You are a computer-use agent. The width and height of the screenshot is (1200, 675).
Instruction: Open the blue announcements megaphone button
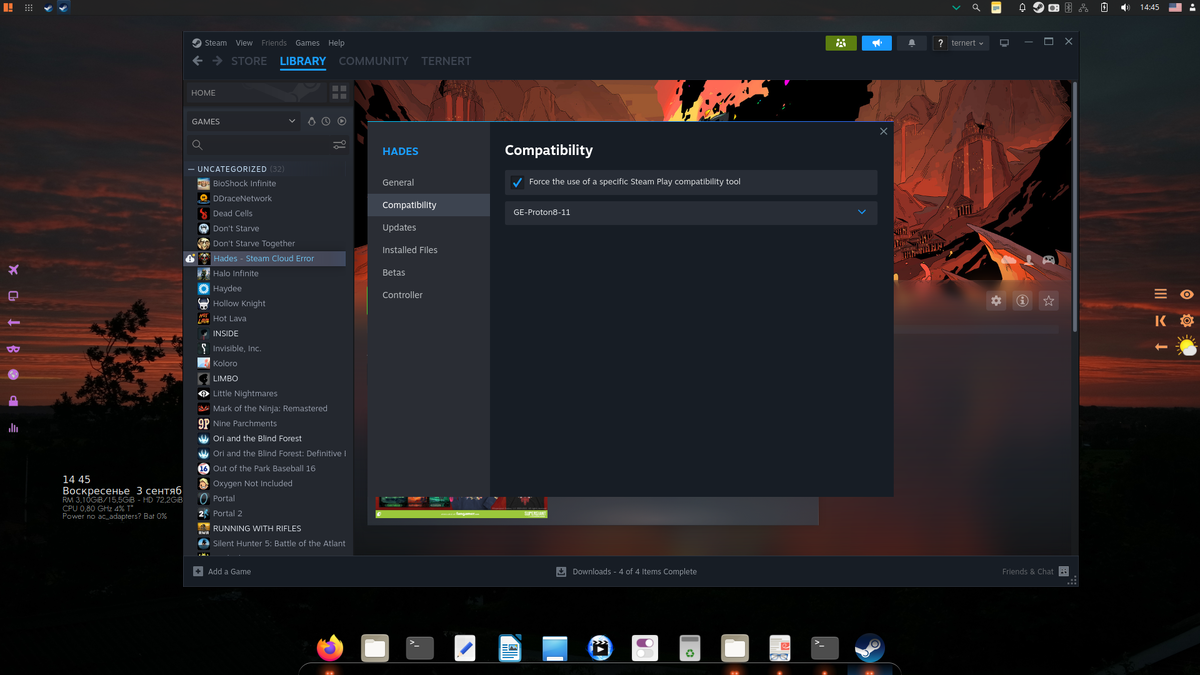tap(876, 43)
